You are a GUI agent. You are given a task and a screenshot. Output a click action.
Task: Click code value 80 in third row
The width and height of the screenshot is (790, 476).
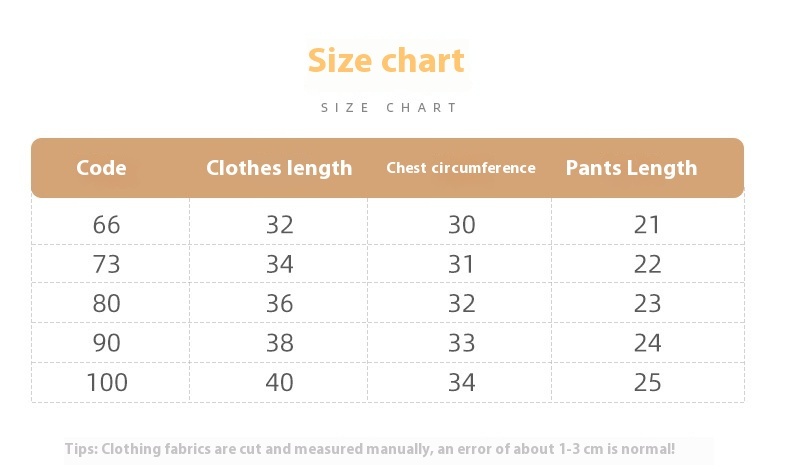tap(106, 303)
